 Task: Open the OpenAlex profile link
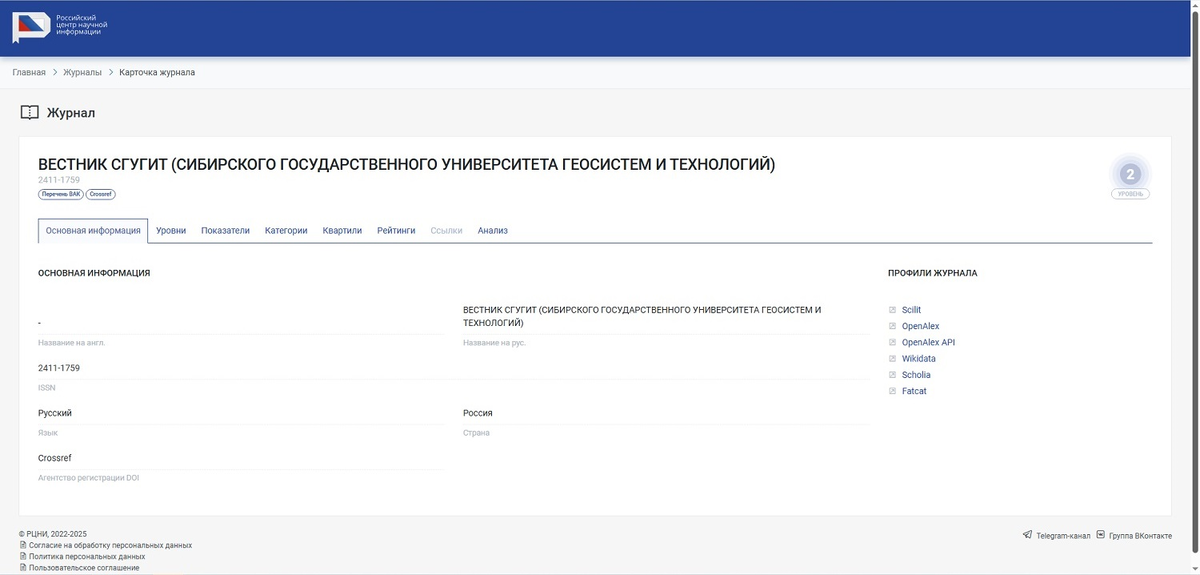(x=920, y=326)
